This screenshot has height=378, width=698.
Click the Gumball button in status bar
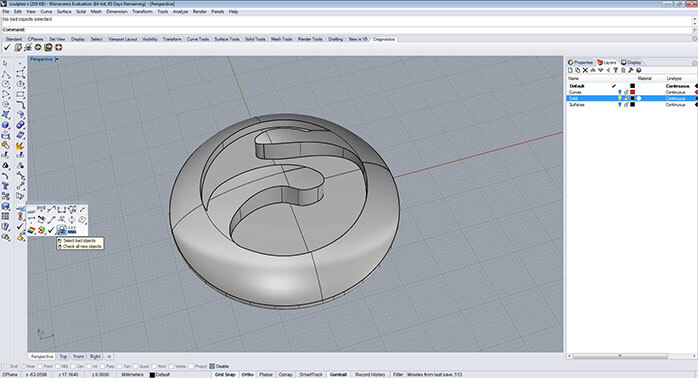point(338,374)
